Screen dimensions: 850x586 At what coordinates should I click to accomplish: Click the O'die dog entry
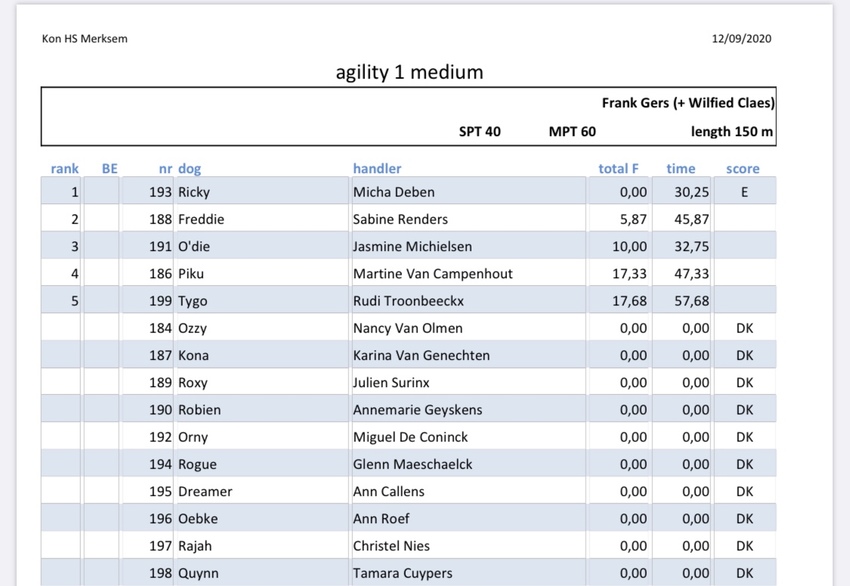click(195, 246)
